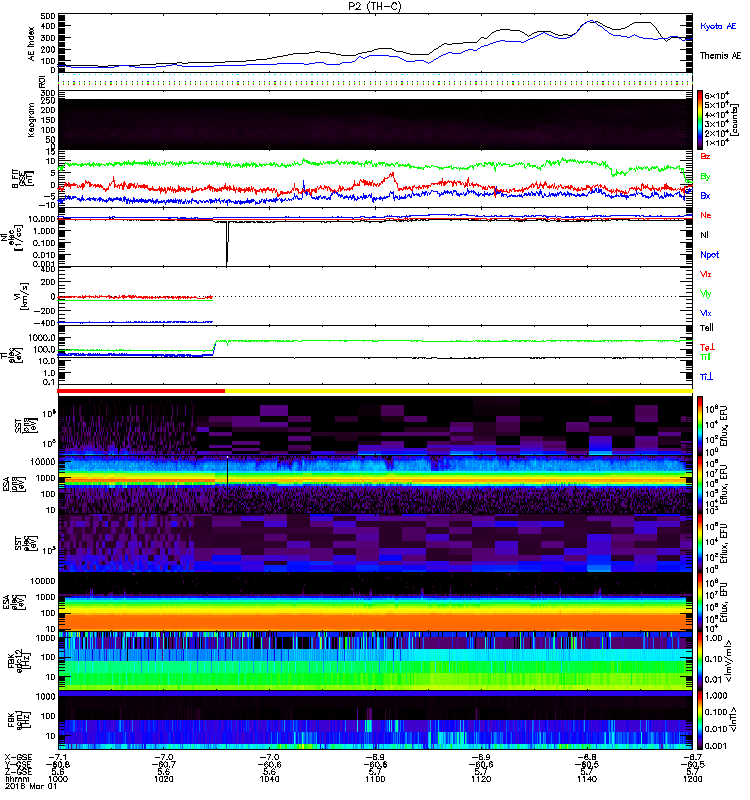Click the FBK scm nT color bar

pyautogui.click(x=700, y=720)
